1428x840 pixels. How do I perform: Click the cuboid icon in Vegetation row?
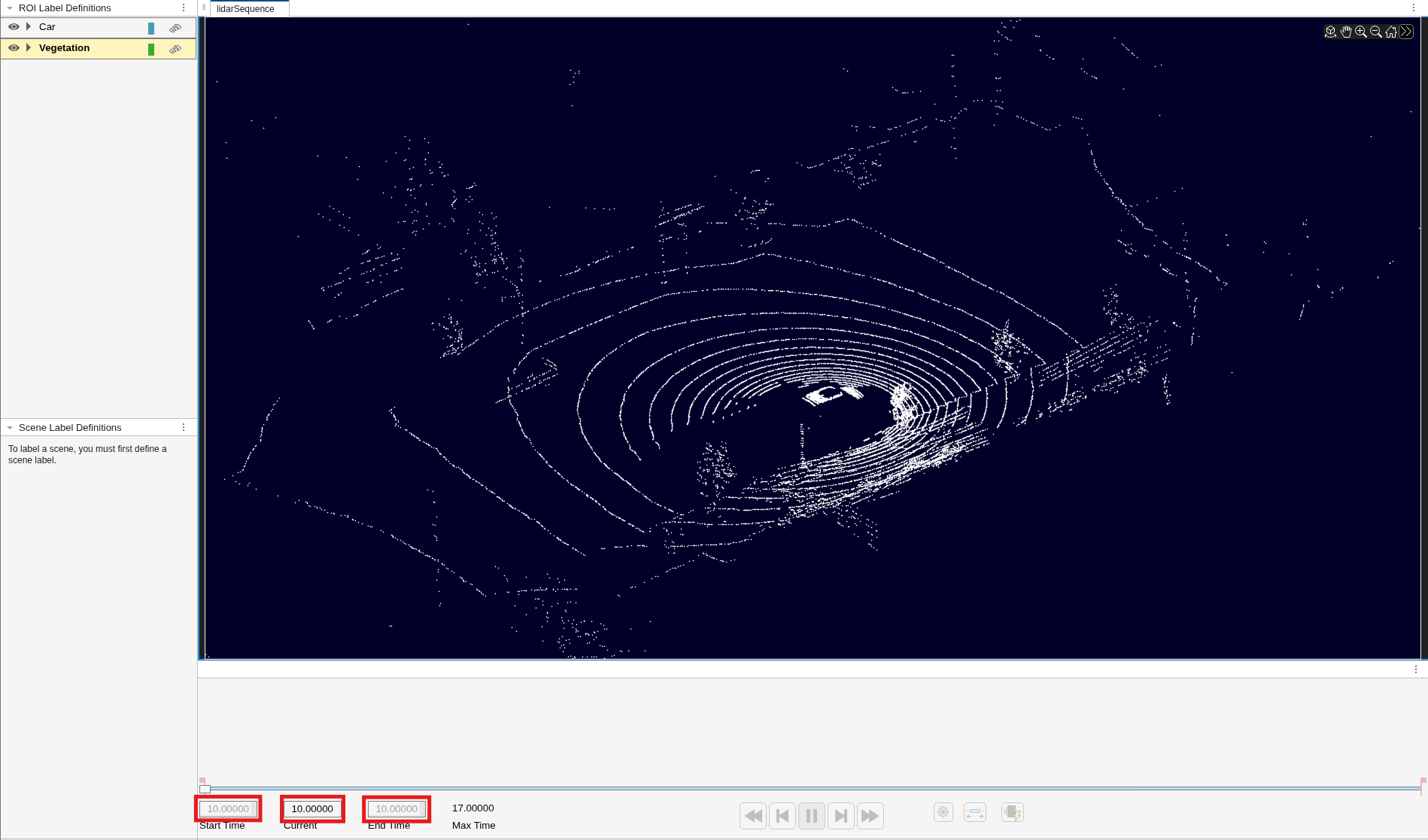[175, 49]
